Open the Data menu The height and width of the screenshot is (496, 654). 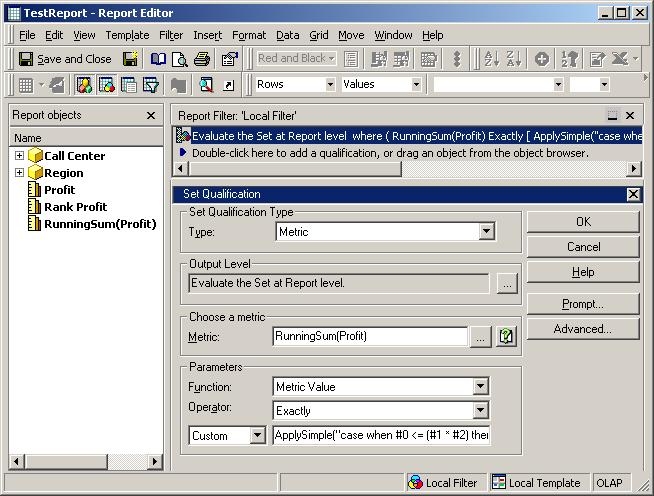coord(287,35)
